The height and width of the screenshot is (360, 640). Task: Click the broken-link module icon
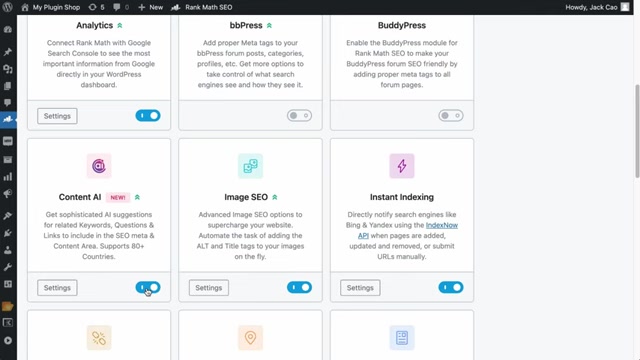99,338
